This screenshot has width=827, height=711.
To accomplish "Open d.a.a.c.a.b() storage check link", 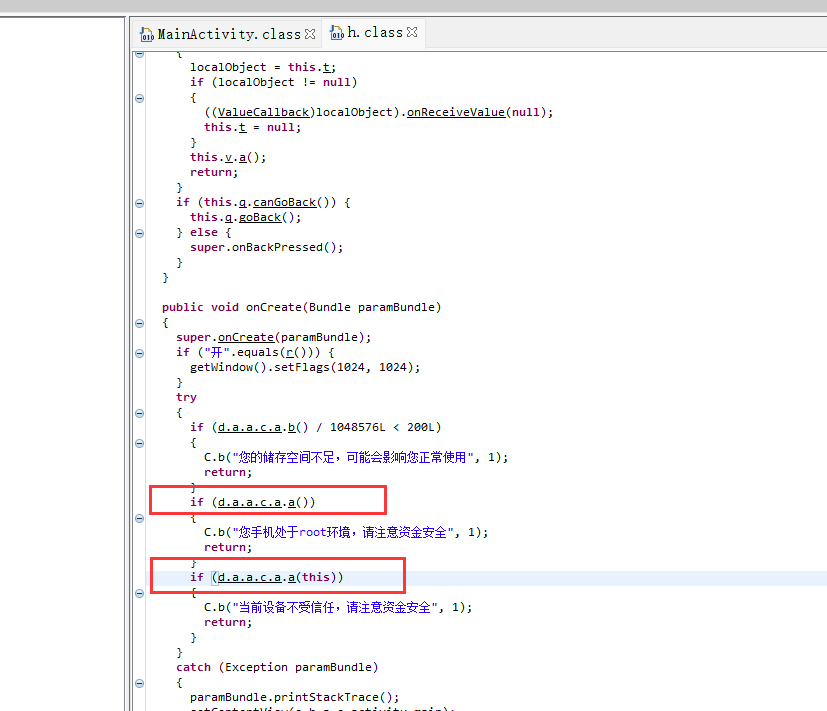I will tap(256, 427).
